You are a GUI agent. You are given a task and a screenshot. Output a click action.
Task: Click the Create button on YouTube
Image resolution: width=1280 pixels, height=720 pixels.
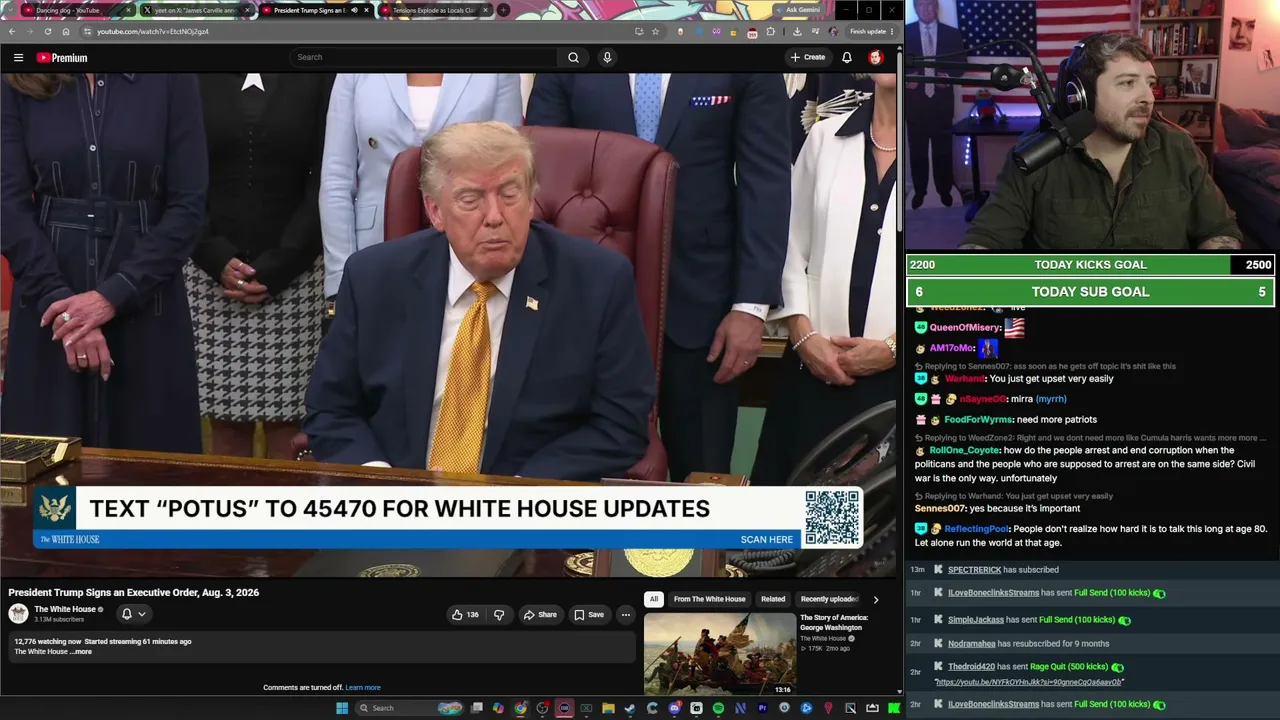point(808,58)
